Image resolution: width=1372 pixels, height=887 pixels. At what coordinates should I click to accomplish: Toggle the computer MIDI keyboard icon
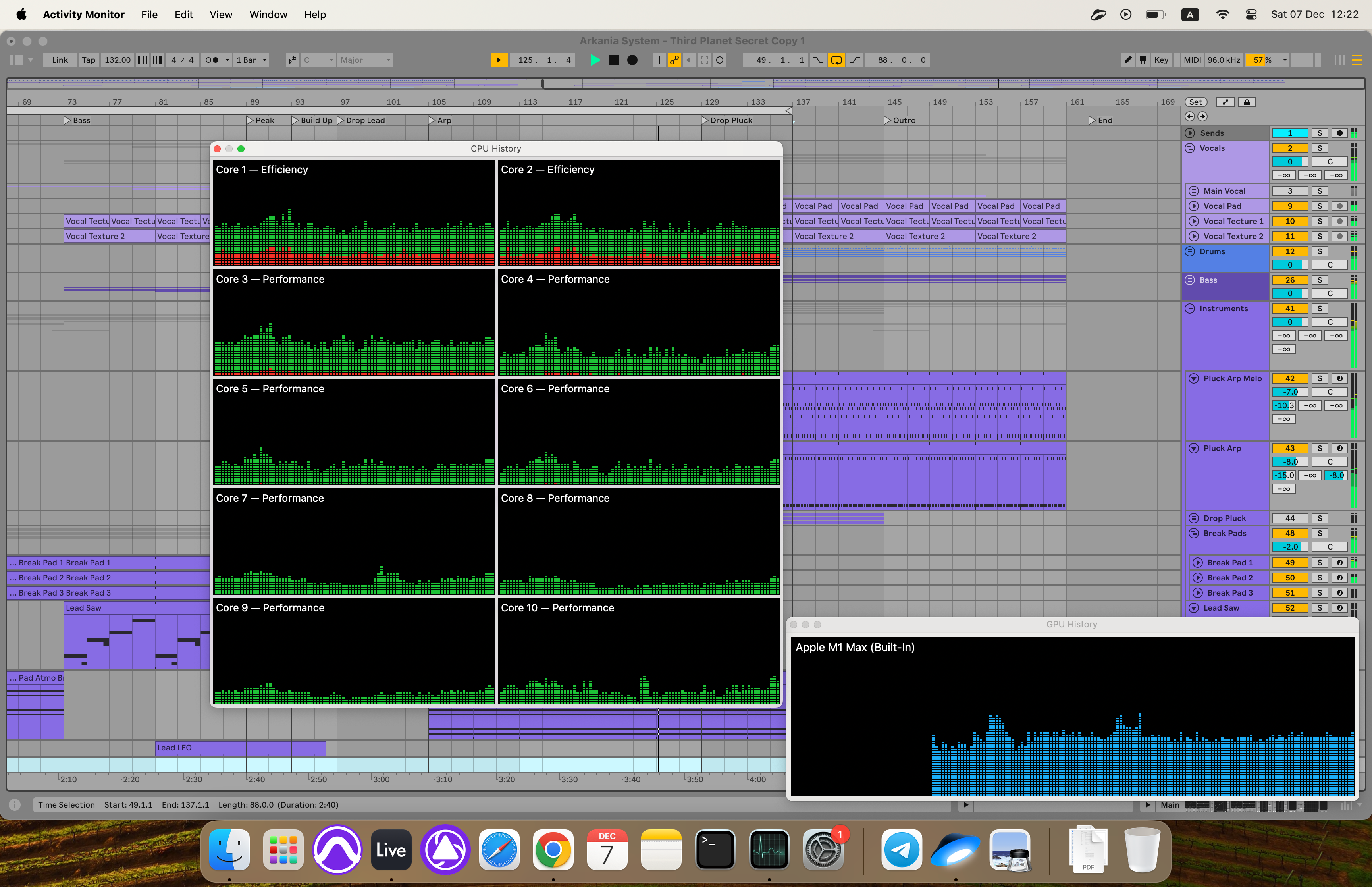click(1143, 60)
